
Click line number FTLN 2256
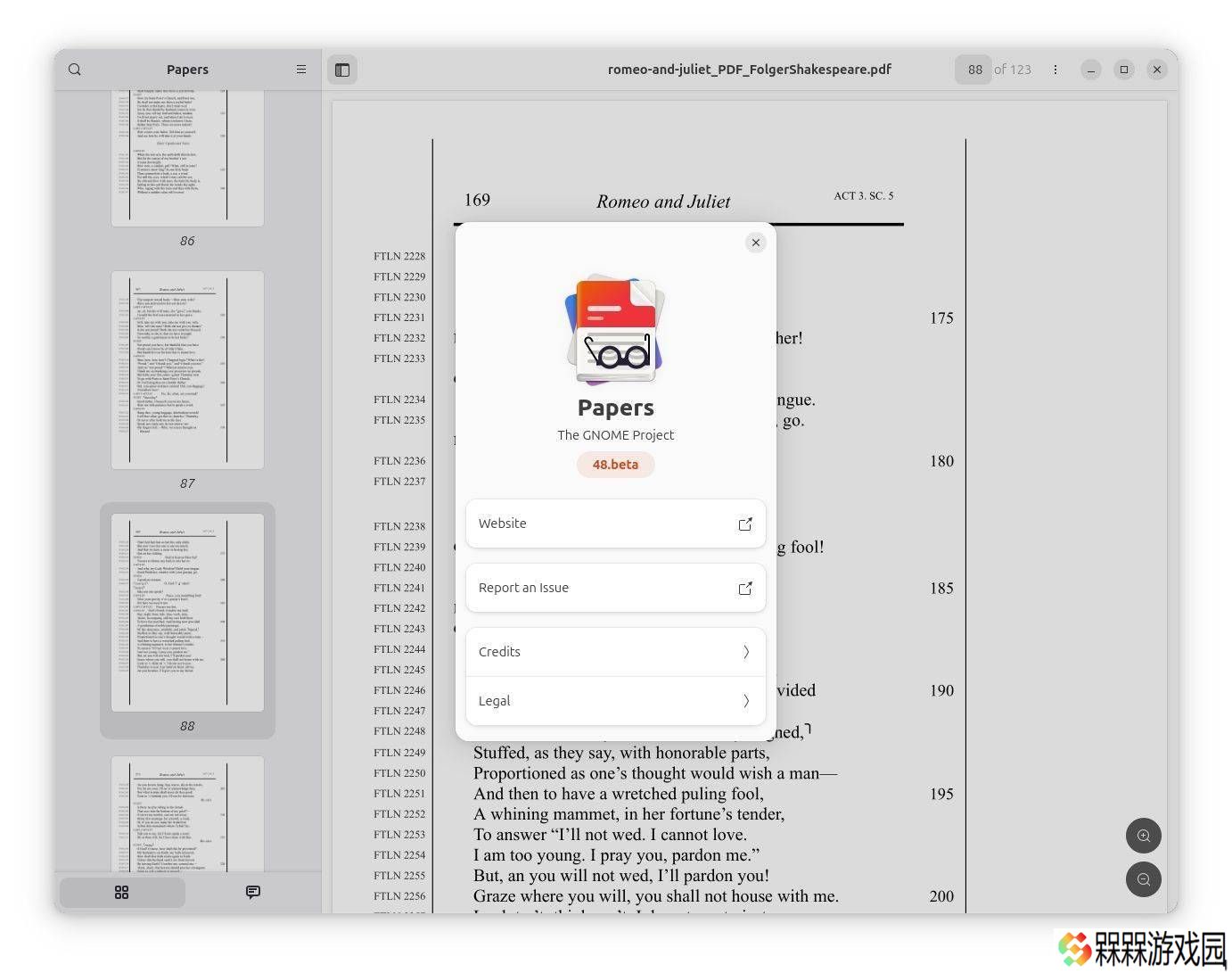399,896
